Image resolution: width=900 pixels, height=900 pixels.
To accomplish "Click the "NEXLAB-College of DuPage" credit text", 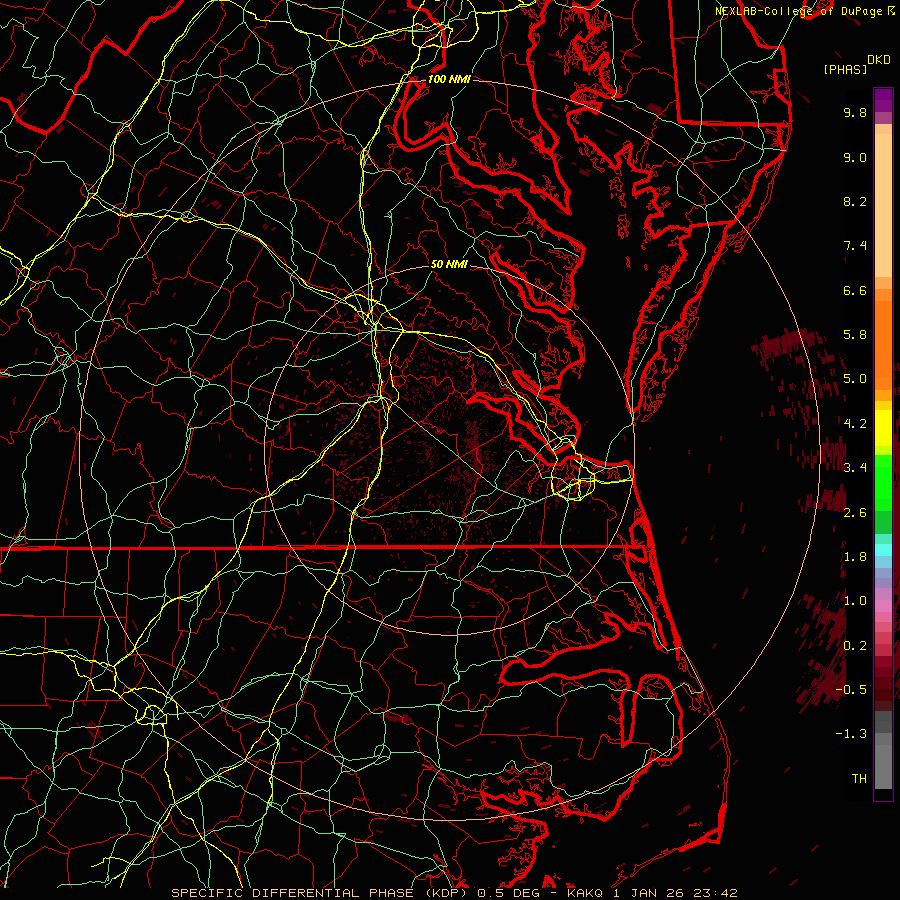I will [x=799, y=11].
